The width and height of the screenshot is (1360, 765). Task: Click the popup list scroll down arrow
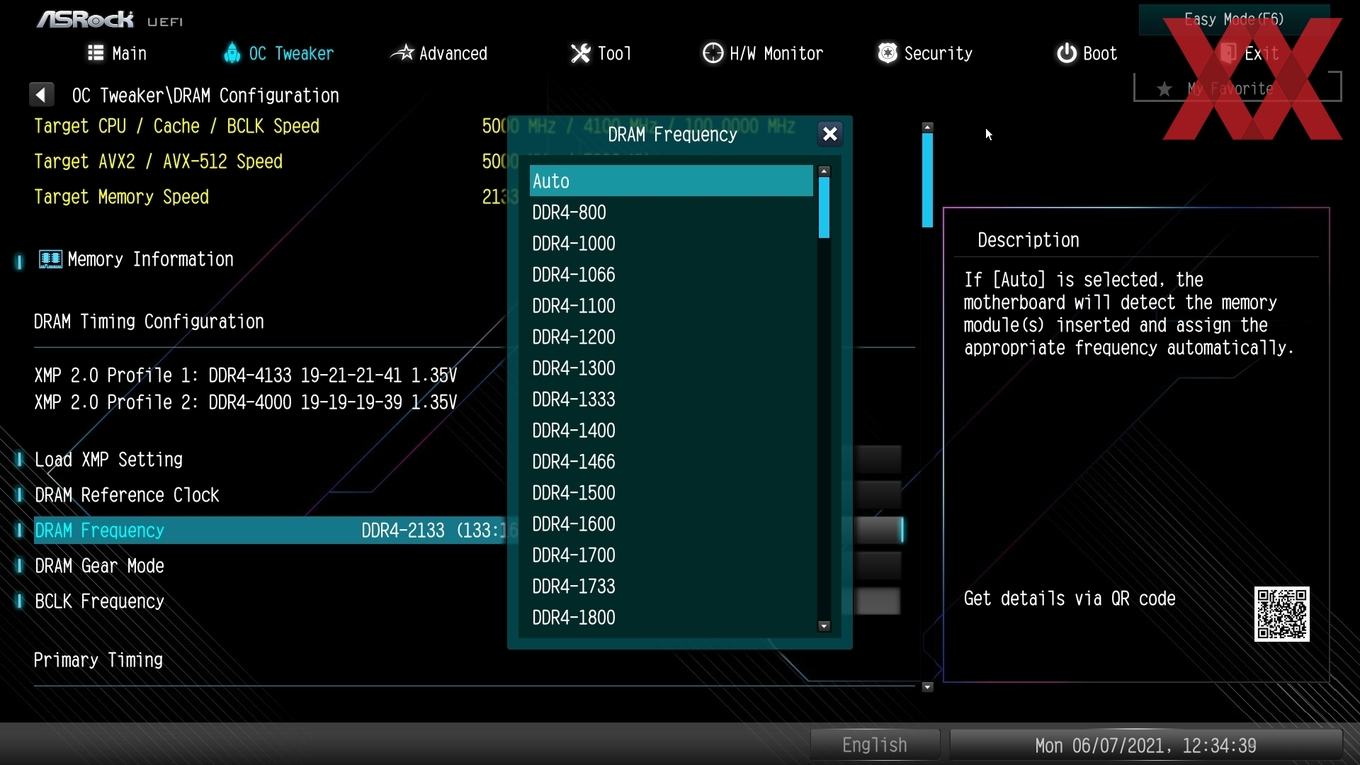[x=824, y=626]
